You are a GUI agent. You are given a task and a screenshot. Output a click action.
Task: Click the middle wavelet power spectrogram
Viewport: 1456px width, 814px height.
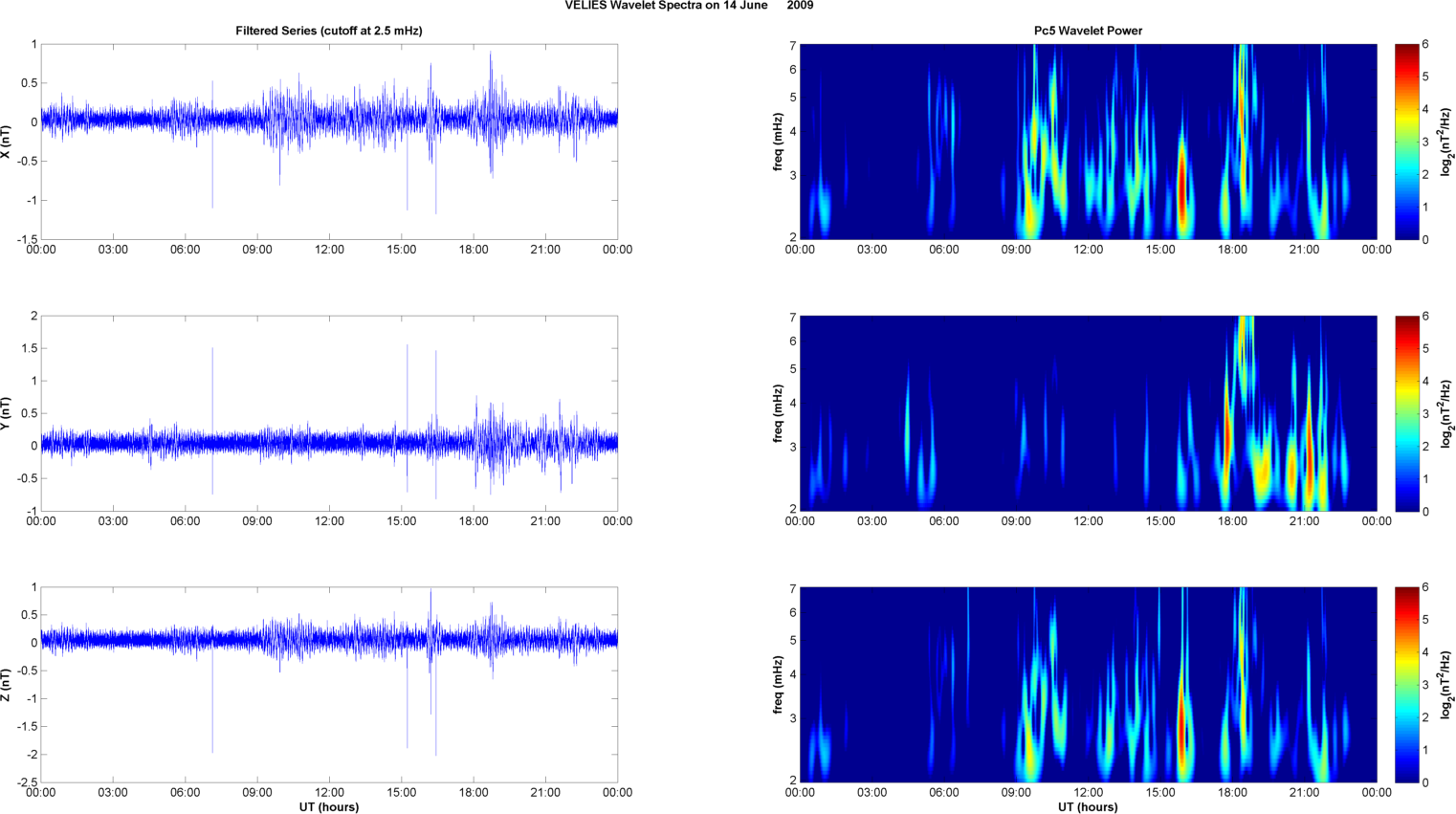[1088, 413]
